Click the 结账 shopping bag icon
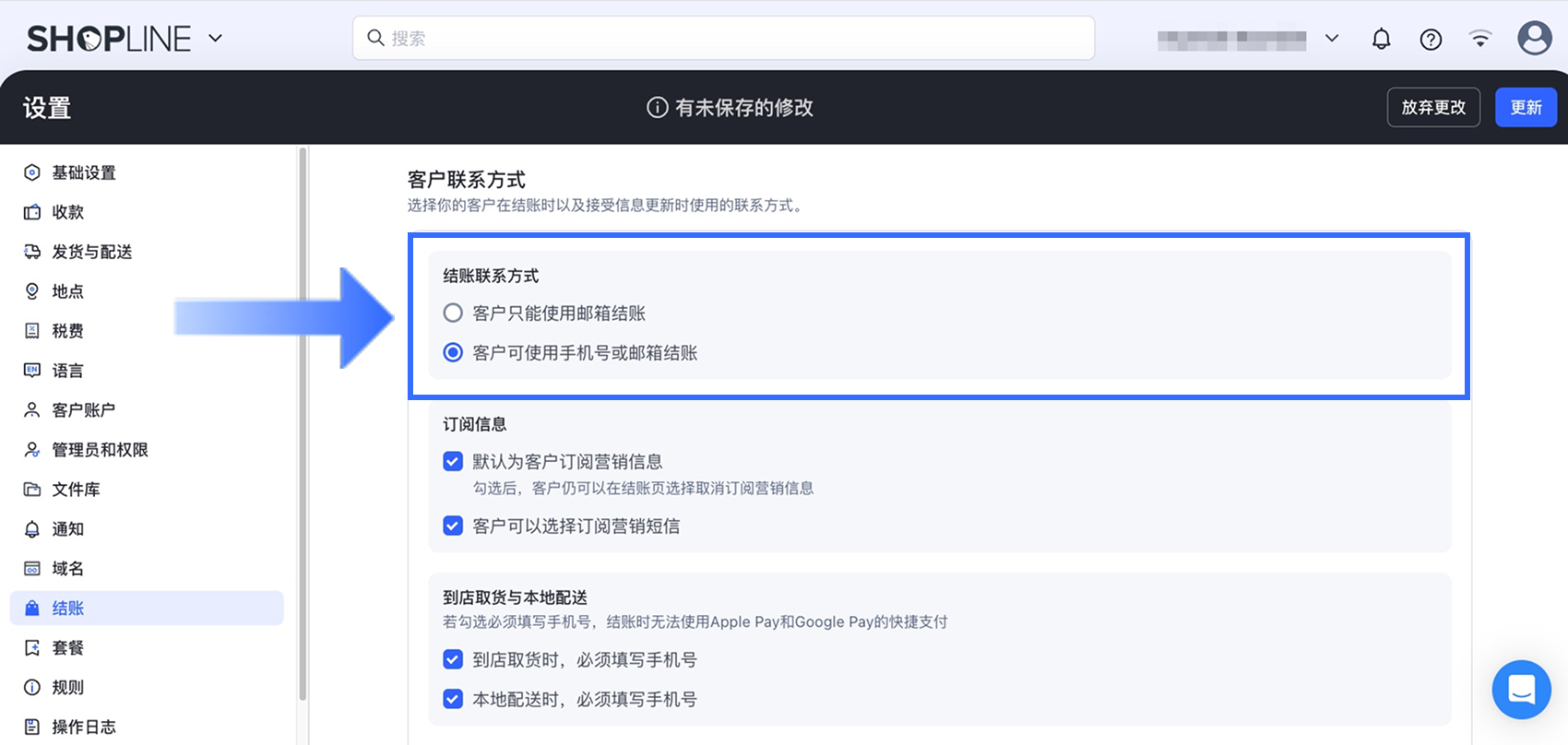Screen dimensions: 1568x745 pos(32,609)
